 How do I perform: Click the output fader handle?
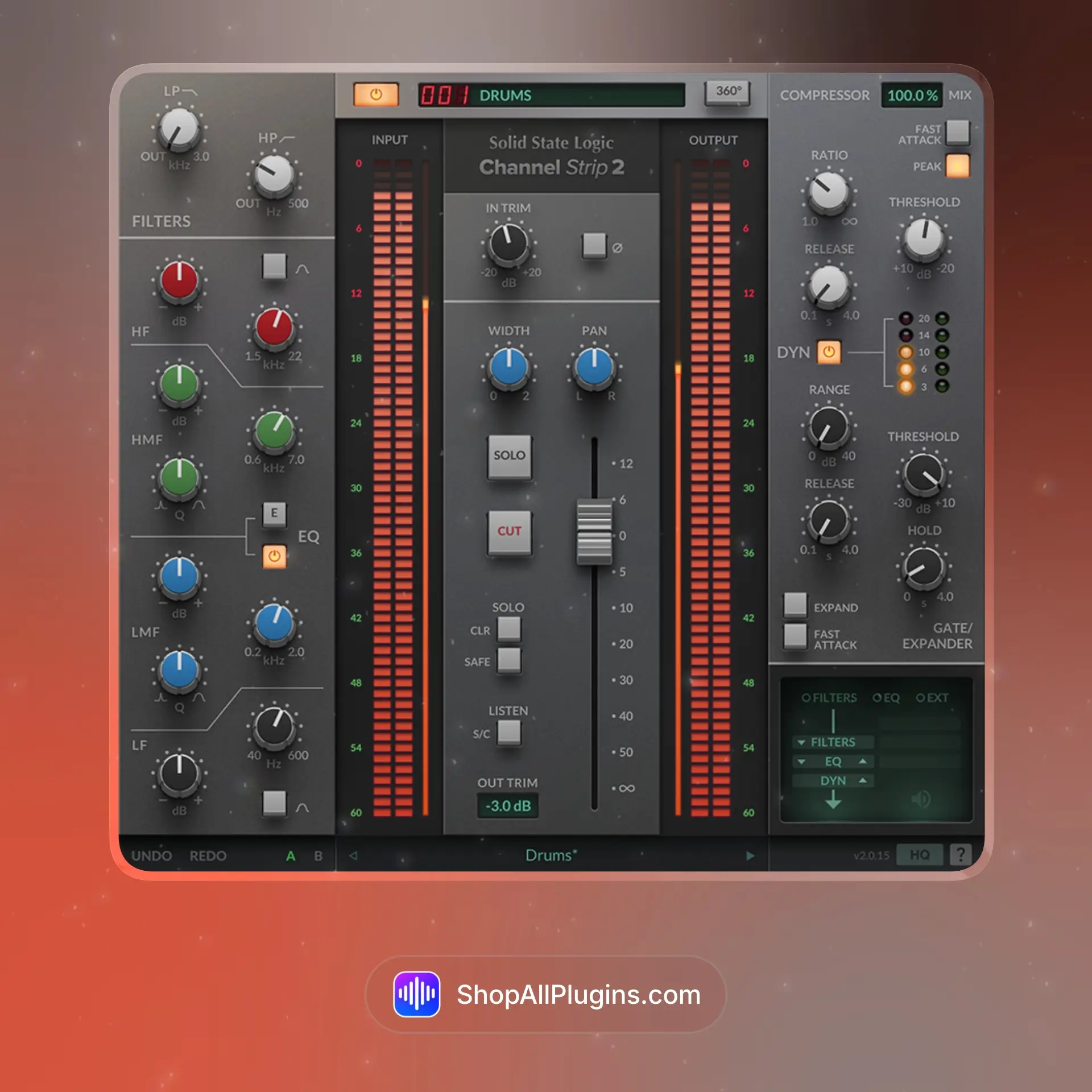594,532
